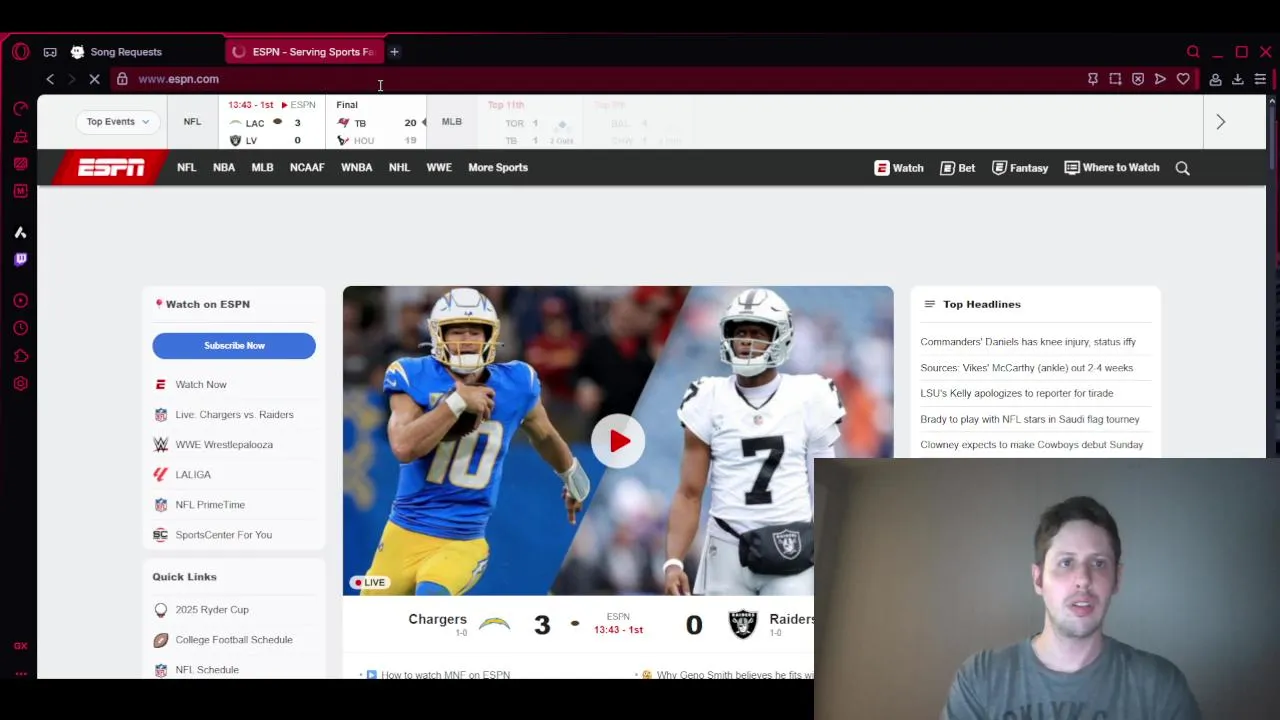Open the Easy Setup sliders icon
The width and height of the screenshot is (1280, 720).
tap(1260, 79)
